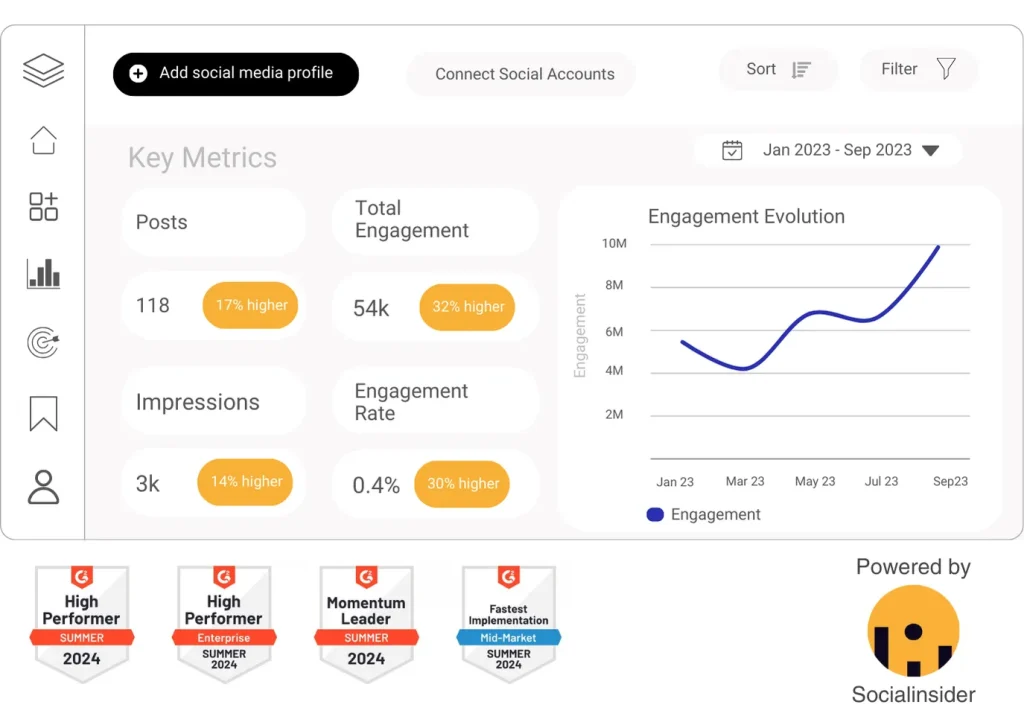The image size is (1024, 716).
Task: Select the Impressions metric card
Action: point(213,402)
